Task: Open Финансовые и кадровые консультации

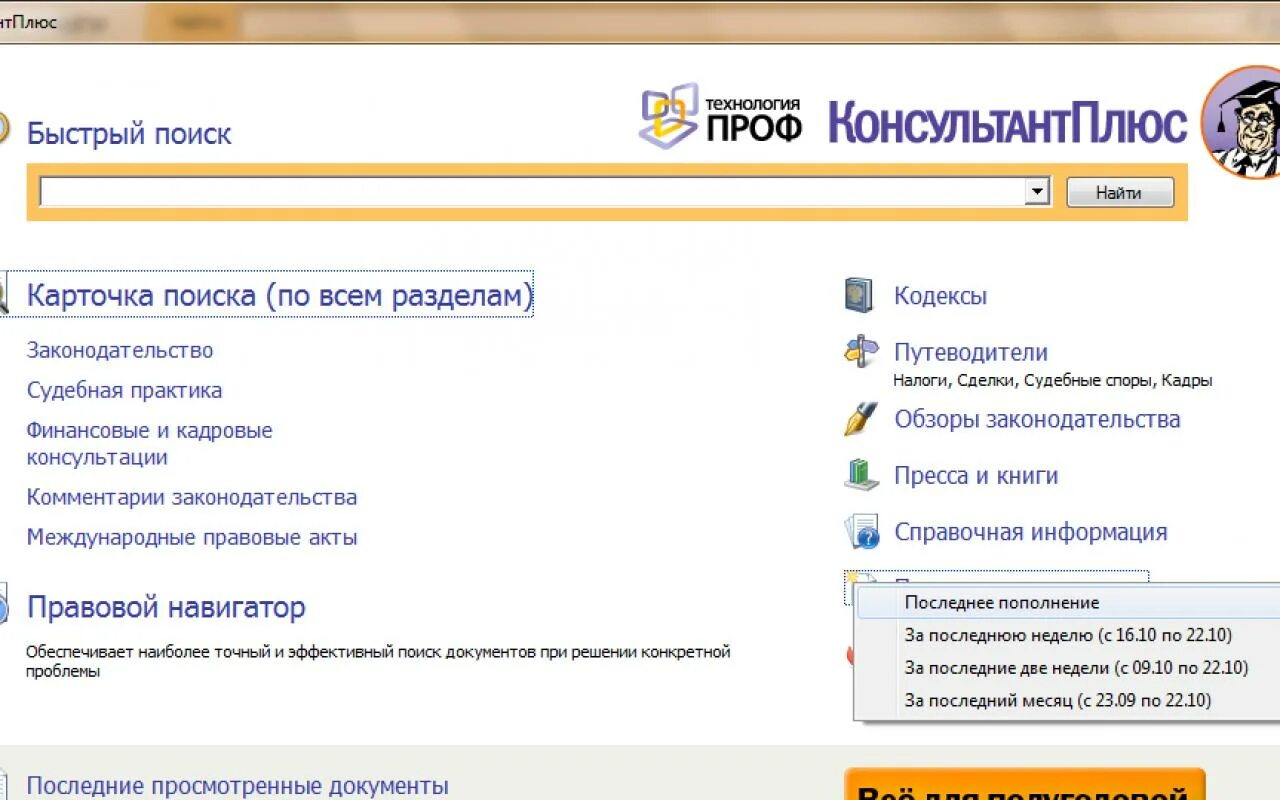Action: tap(150, 444)
